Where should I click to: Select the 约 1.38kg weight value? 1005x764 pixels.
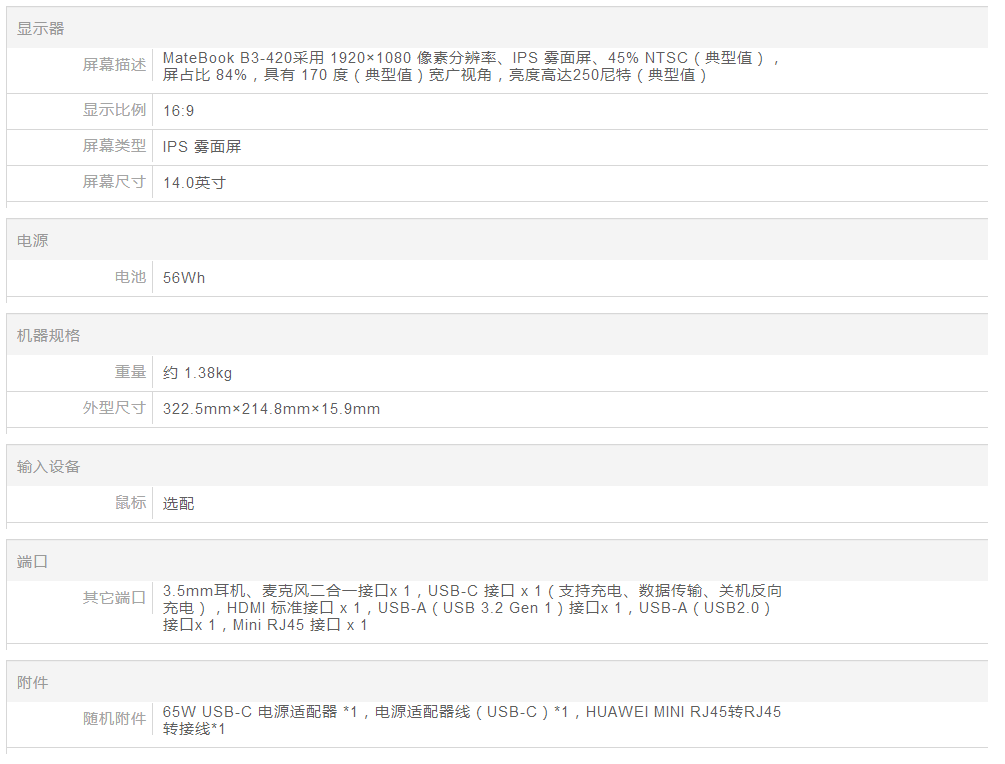click(197, 373)
